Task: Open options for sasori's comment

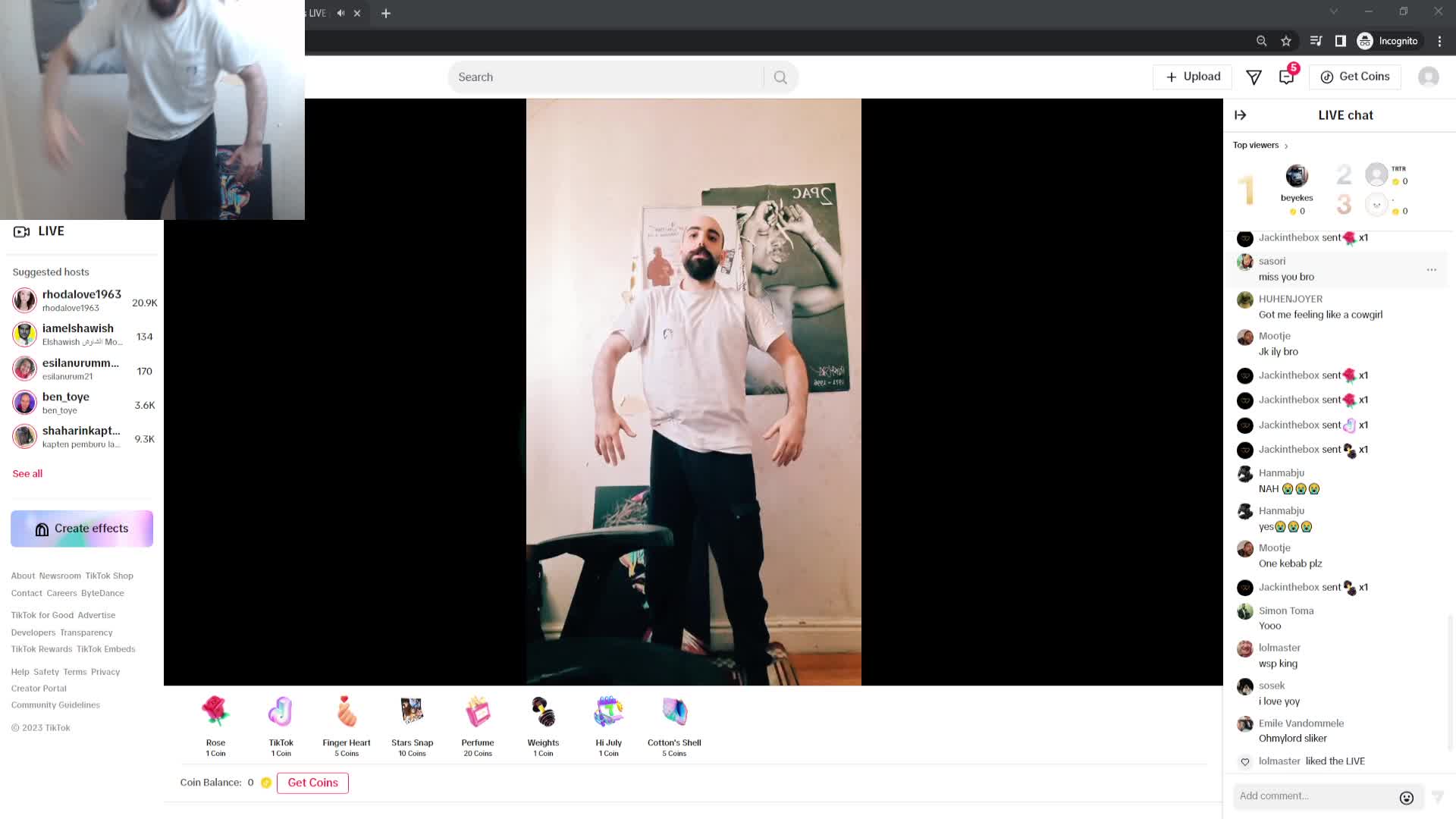Action: [x=1431, y=270]
